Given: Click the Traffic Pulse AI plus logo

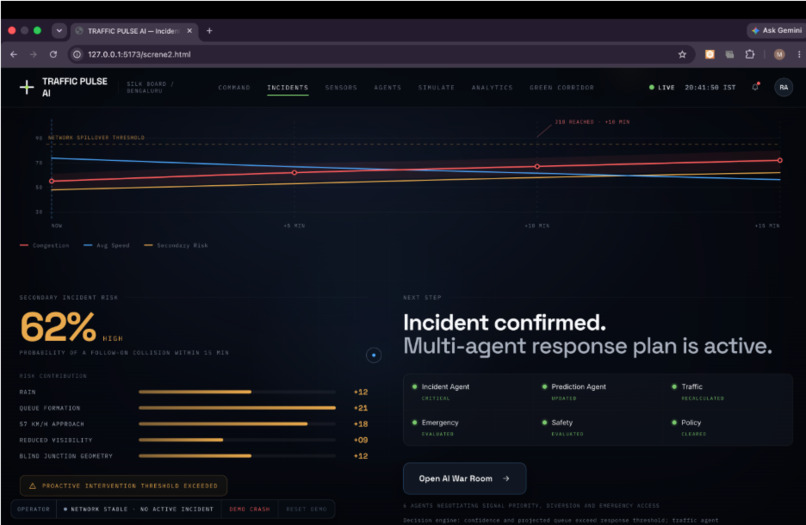Looking at the screenshot, I should (27, 87).
